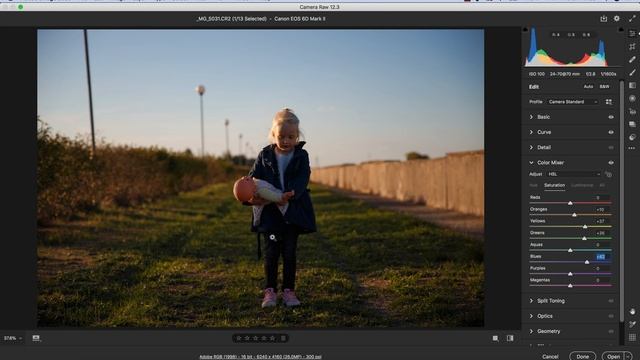This screenshot has height=360, width=640.
Task: Mark image for deletion trash icon
Action: 284,338
